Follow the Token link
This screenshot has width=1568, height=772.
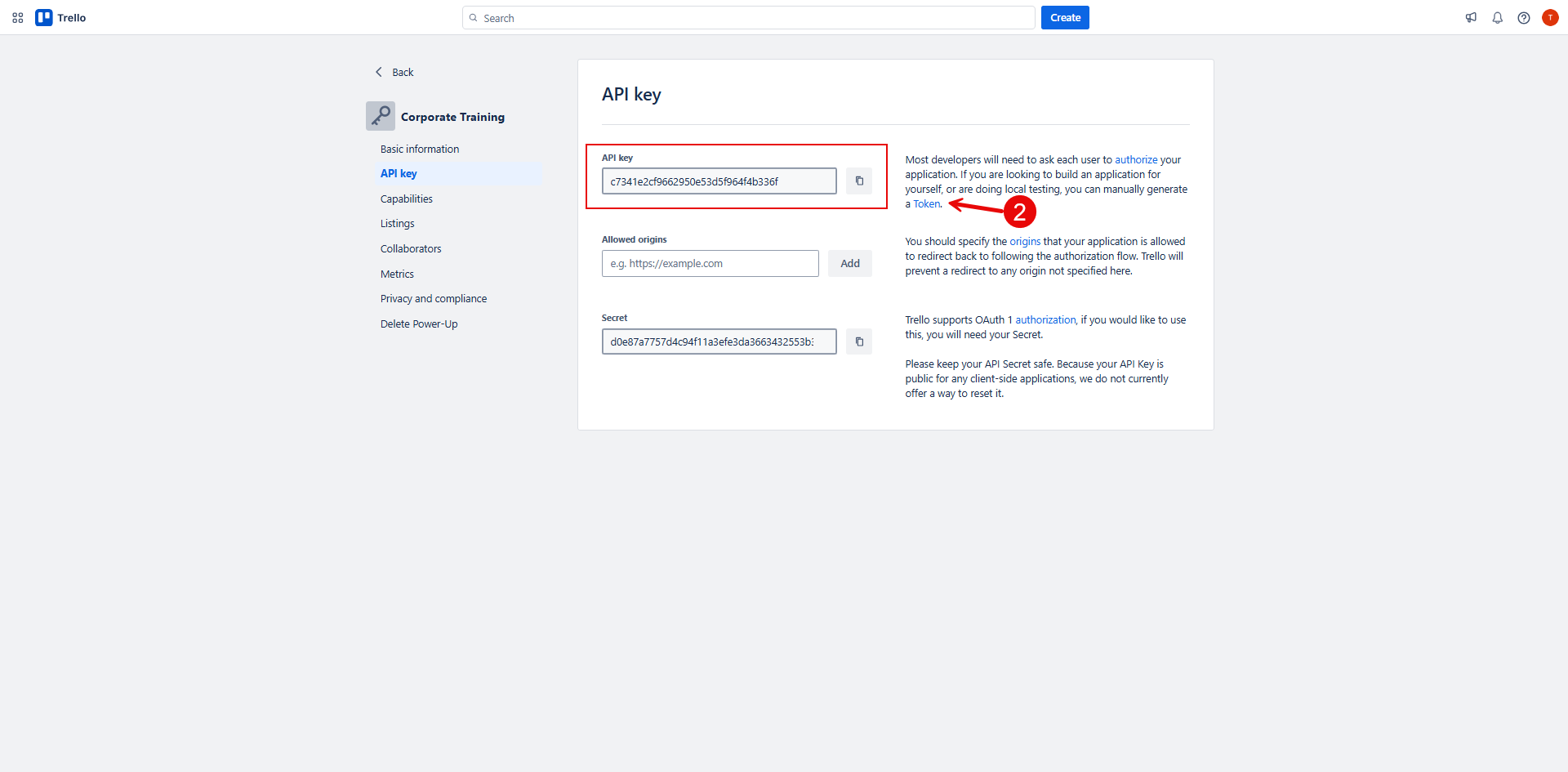tap(927, 203)
